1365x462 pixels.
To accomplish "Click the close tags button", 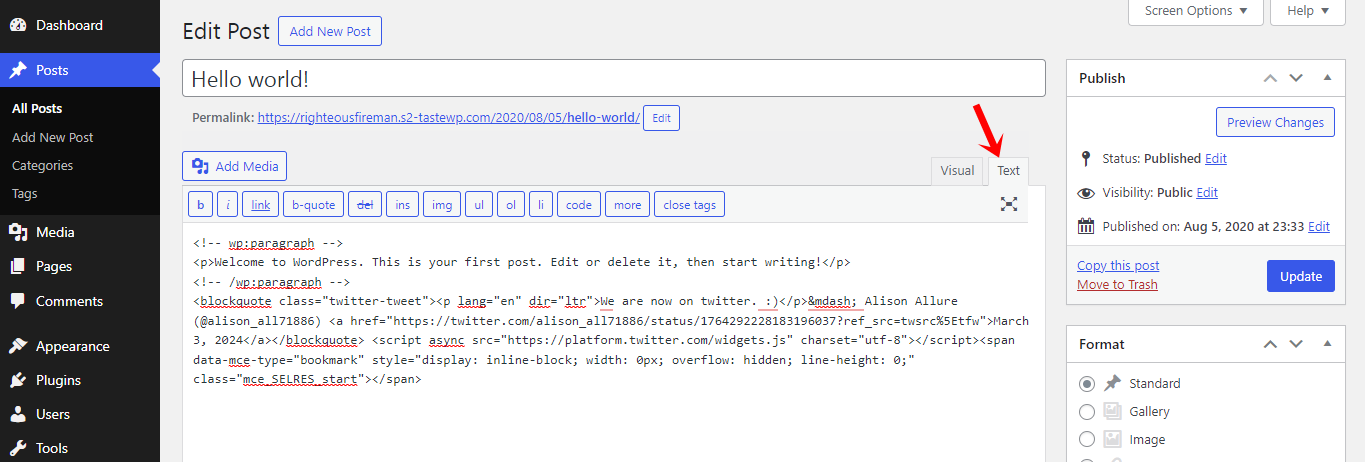I will 690,205.
